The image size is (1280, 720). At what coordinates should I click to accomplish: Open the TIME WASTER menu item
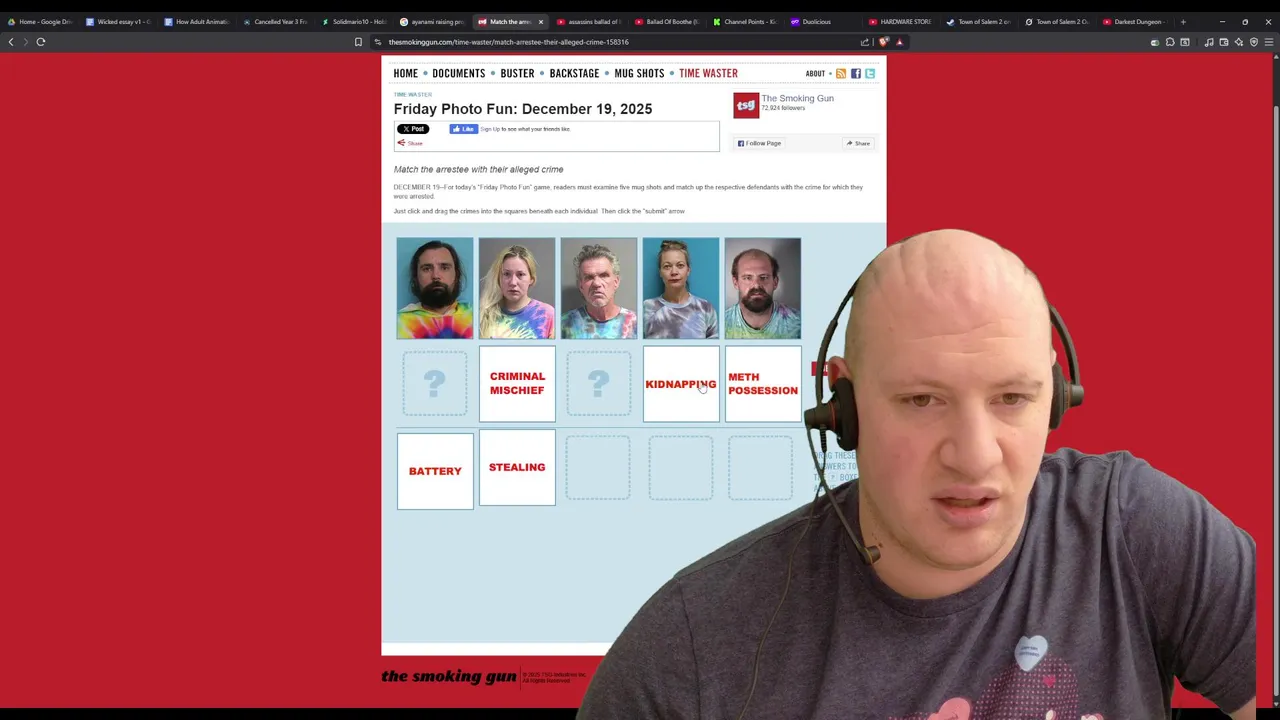click(708, 73)
